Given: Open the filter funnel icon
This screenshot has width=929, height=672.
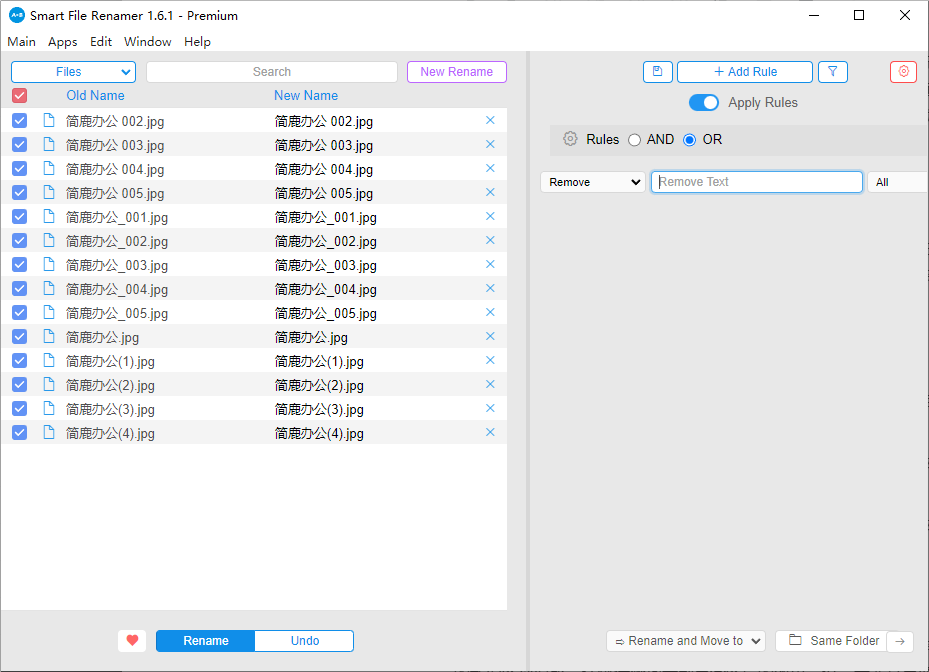Looking at the screenshot, I should 832,72.
